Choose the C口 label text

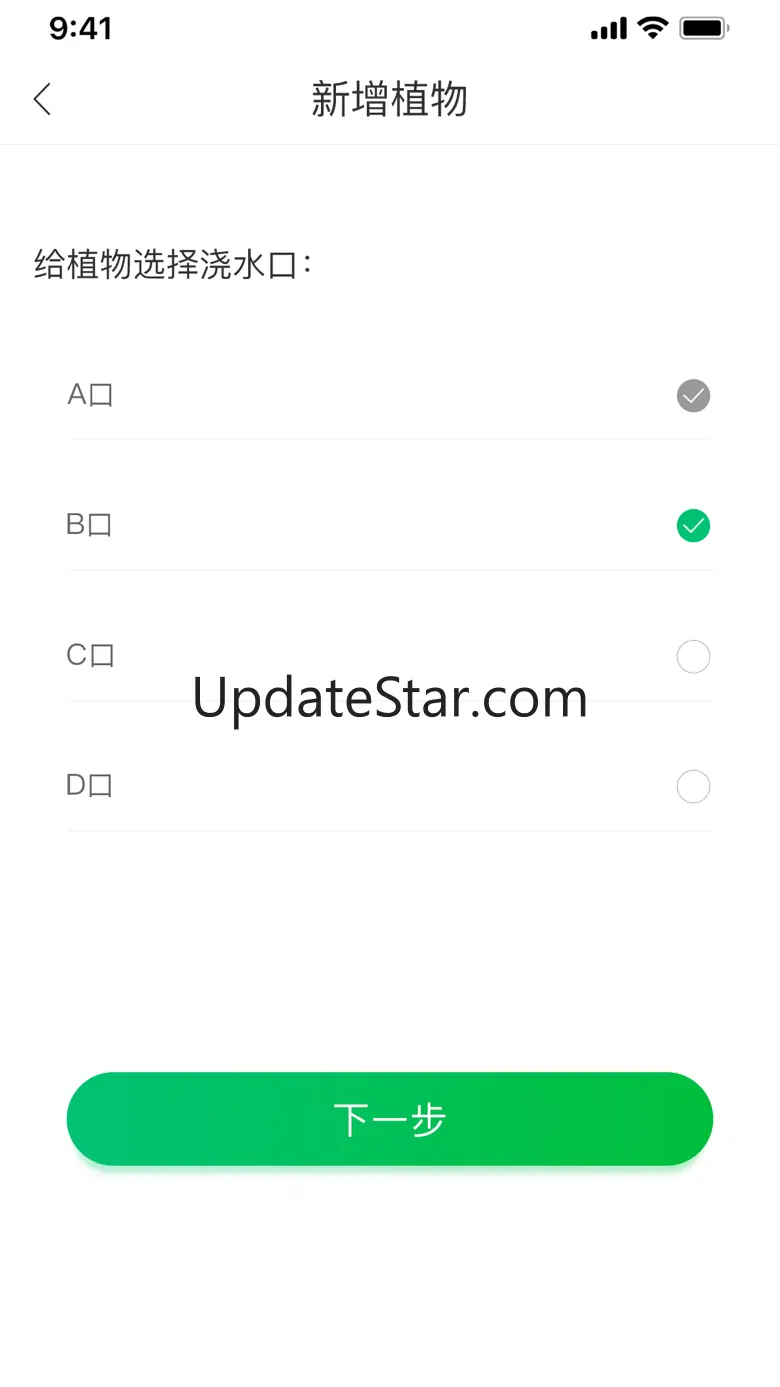pos(90,655)
